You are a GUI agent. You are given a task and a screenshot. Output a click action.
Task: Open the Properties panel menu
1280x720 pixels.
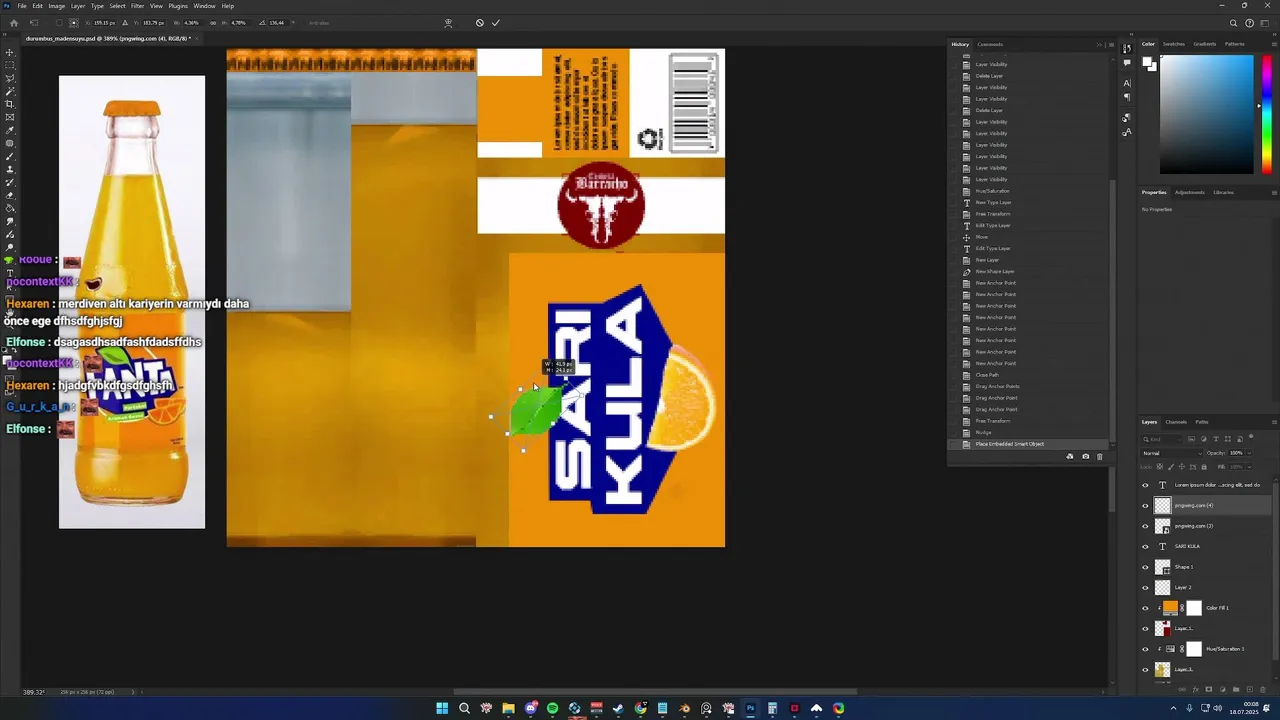pos(1274,192)
